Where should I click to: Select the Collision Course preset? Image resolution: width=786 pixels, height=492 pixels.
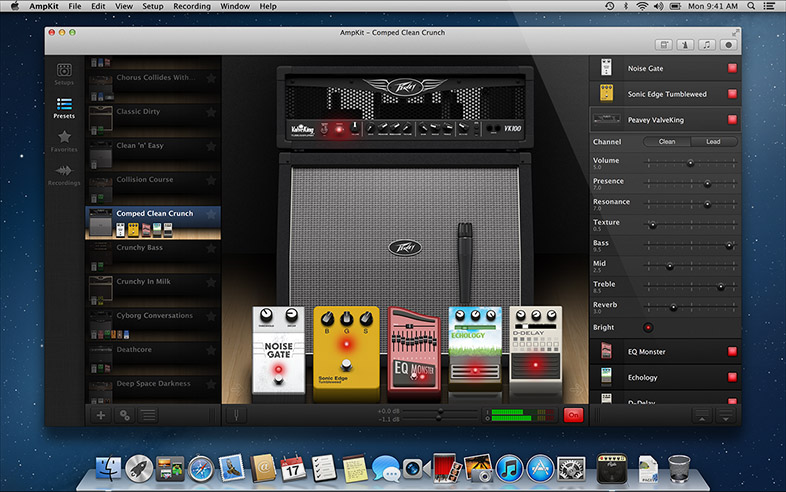pos(153,188)
